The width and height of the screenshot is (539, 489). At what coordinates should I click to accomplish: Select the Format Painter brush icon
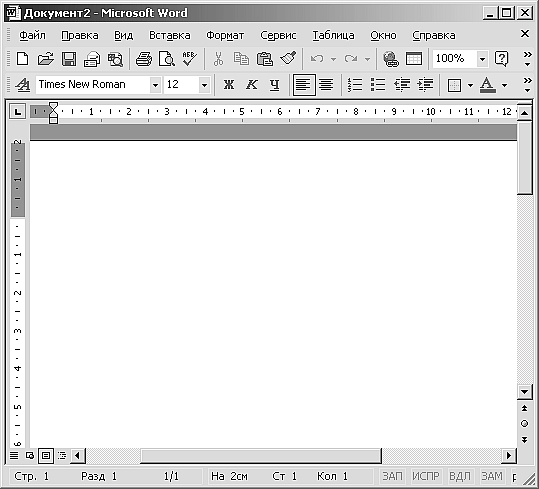[x=288, y=59]
